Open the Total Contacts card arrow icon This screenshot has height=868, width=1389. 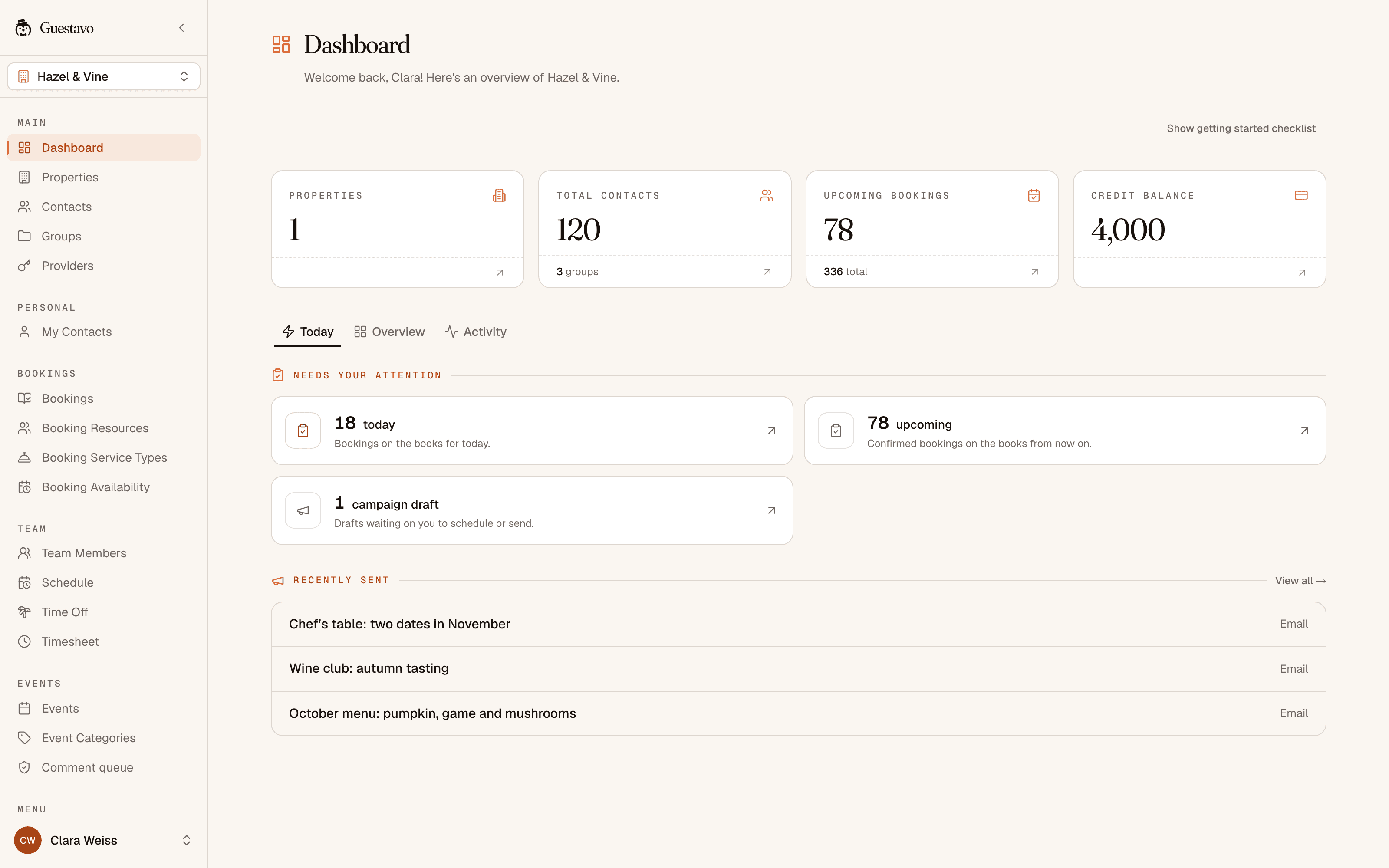767,272
